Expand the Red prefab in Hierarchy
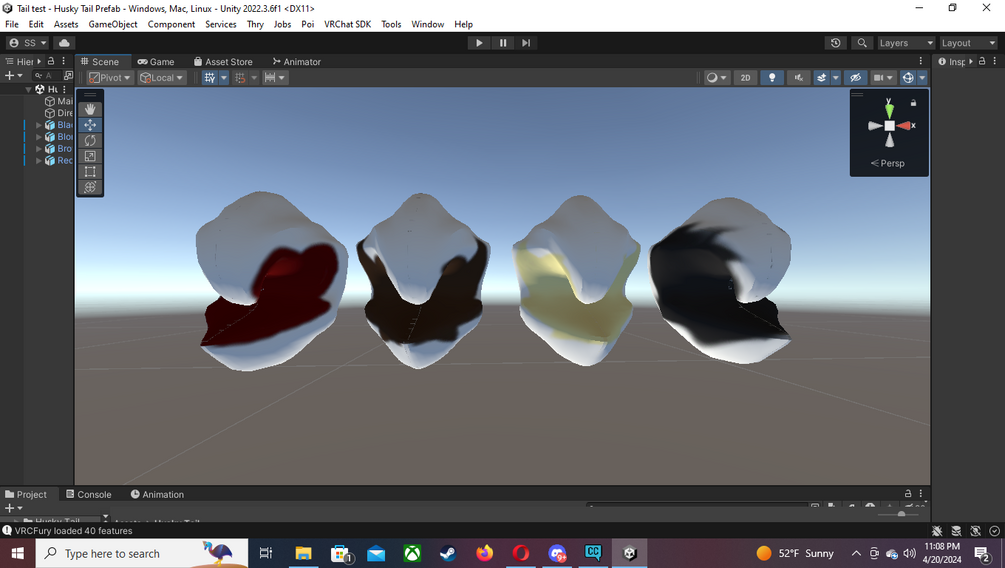Viewport: 1005px width, 568px height. click(x=38, y=160)
